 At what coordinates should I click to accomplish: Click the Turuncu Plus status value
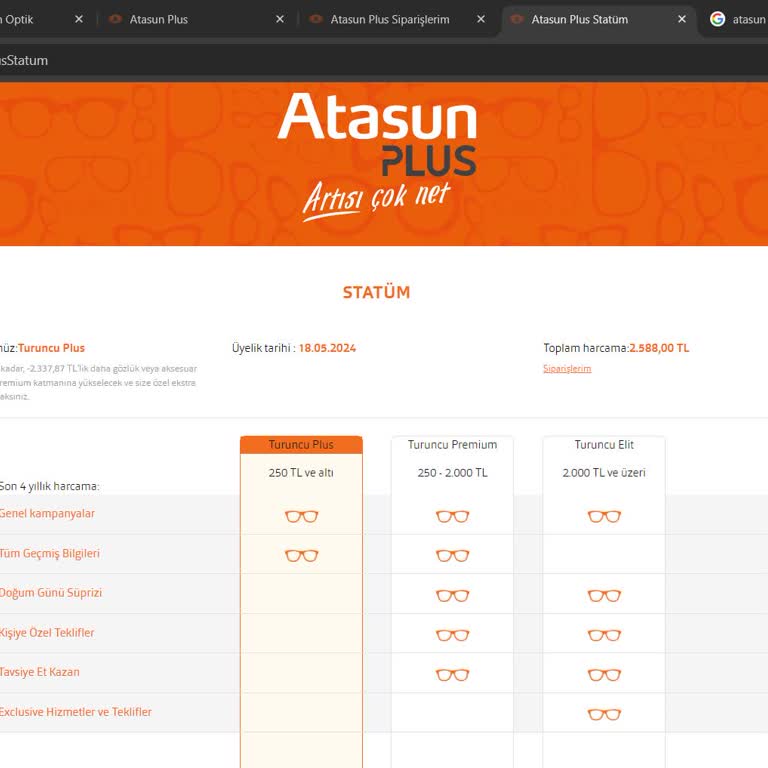coord(51,348)
